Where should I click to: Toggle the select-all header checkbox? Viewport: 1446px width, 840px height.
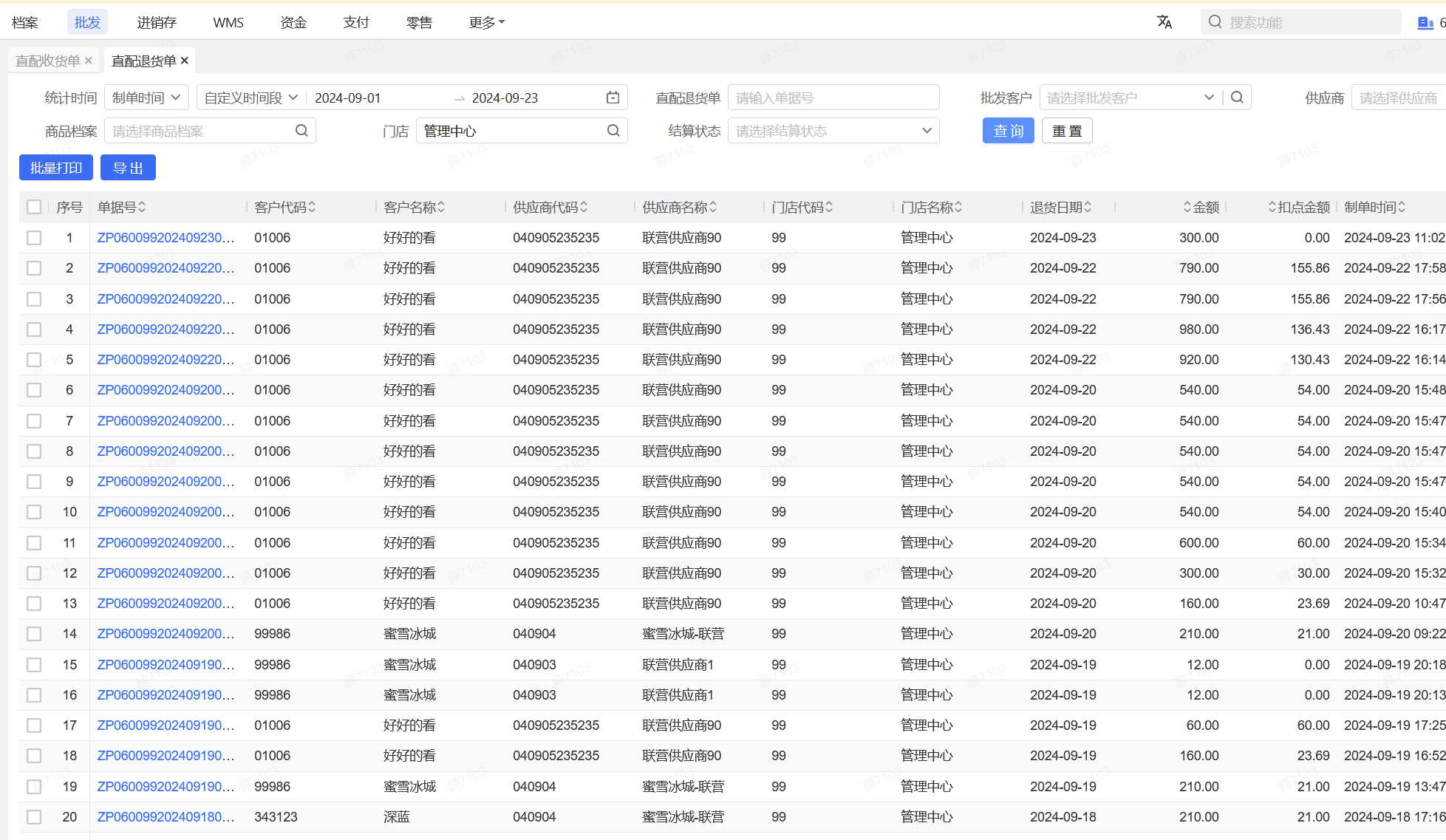(34, 207)
